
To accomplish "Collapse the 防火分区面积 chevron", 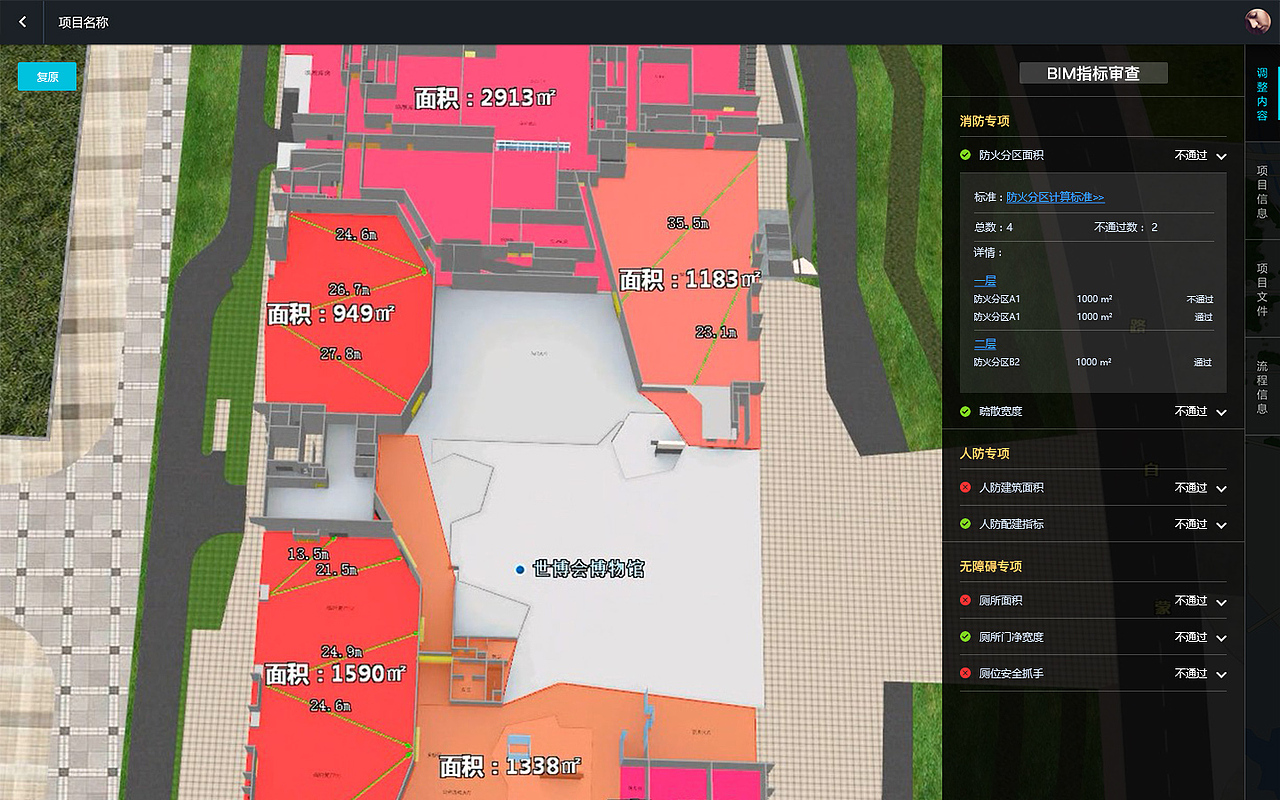I will coord(1221,157).
